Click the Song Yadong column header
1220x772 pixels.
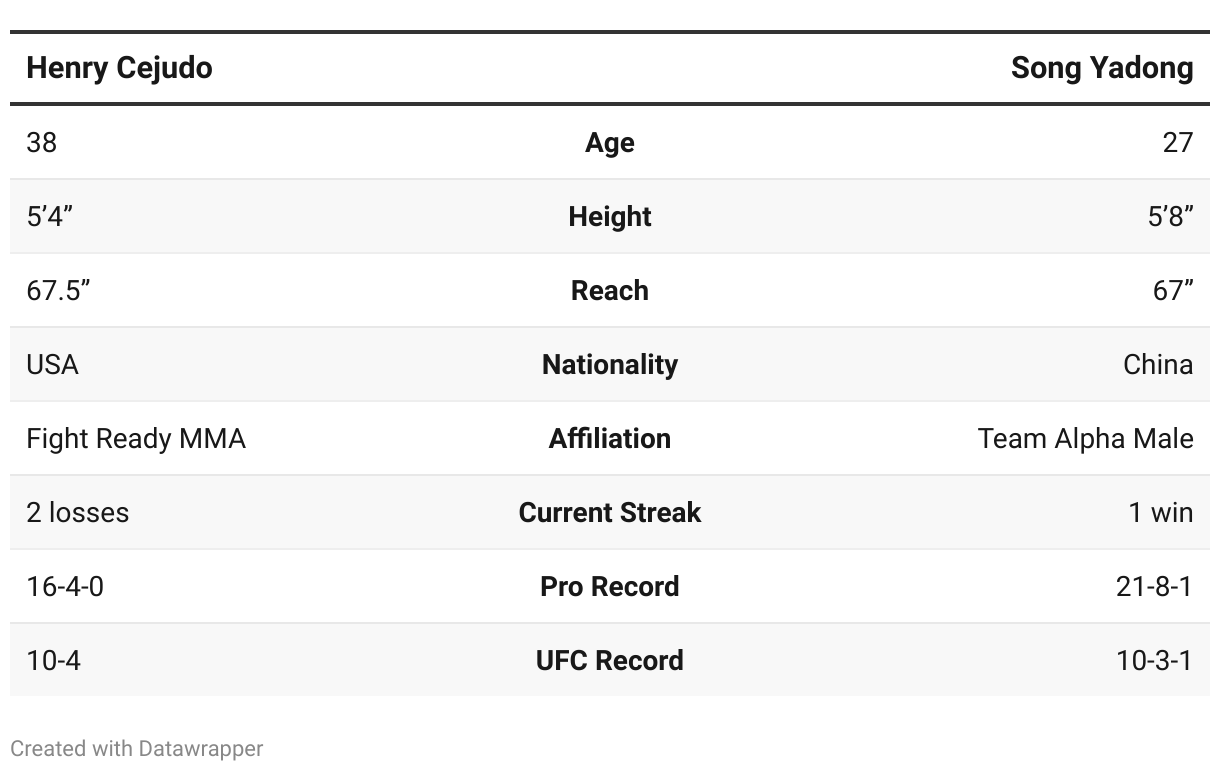pos(1101,68)
